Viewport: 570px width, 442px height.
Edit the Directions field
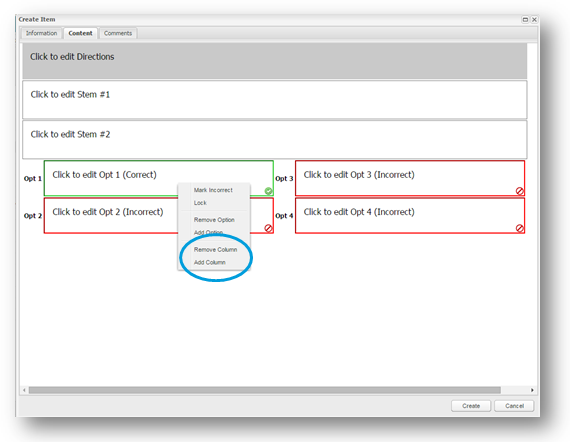coord(275,61)
